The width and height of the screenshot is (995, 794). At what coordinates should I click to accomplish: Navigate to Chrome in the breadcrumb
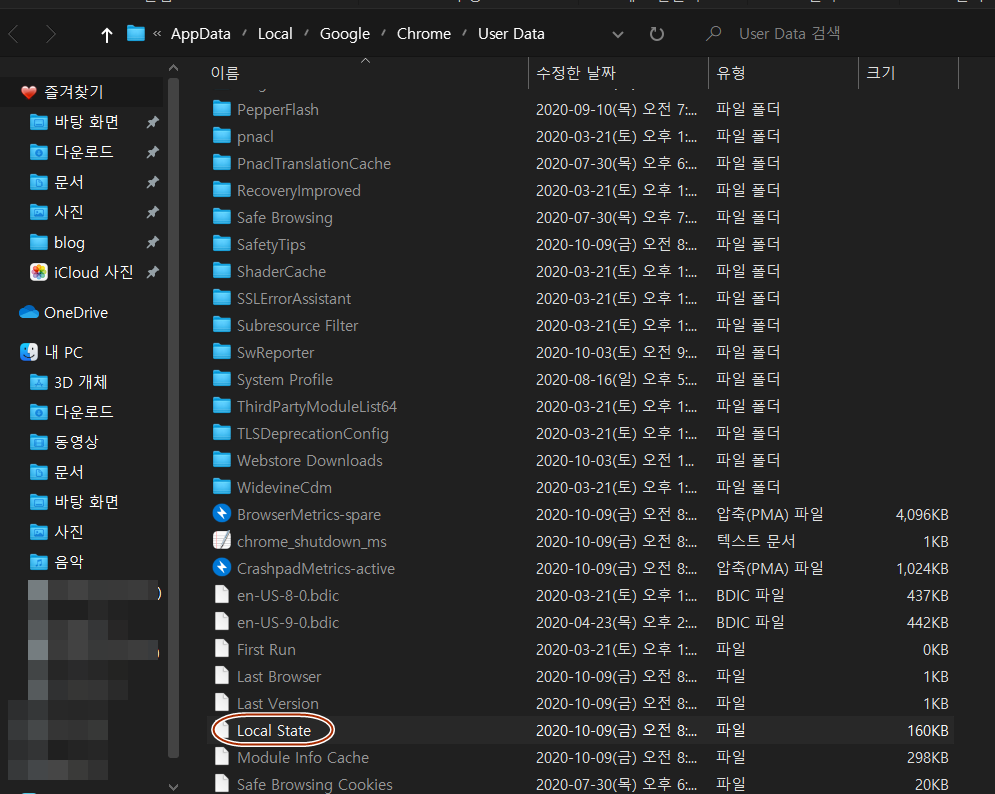424,34
